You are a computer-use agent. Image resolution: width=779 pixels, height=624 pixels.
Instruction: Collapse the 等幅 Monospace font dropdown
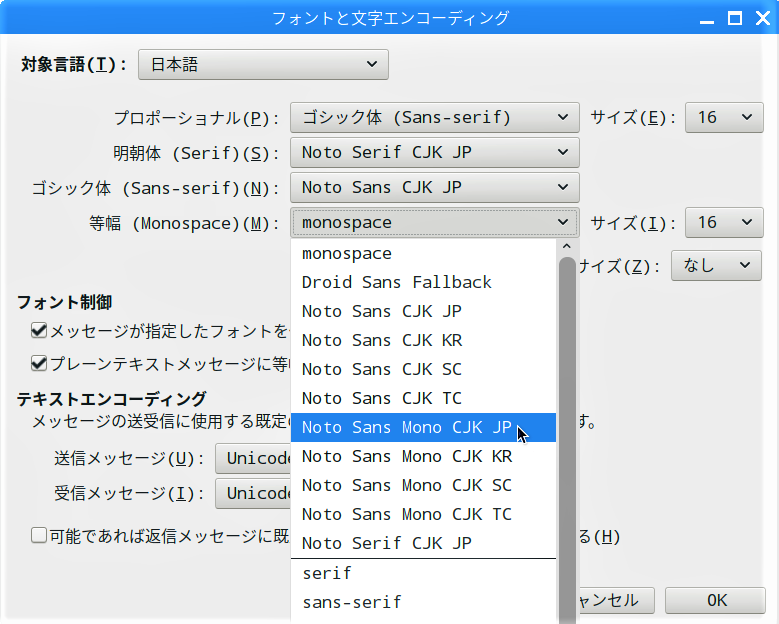[x=435, y=223]
